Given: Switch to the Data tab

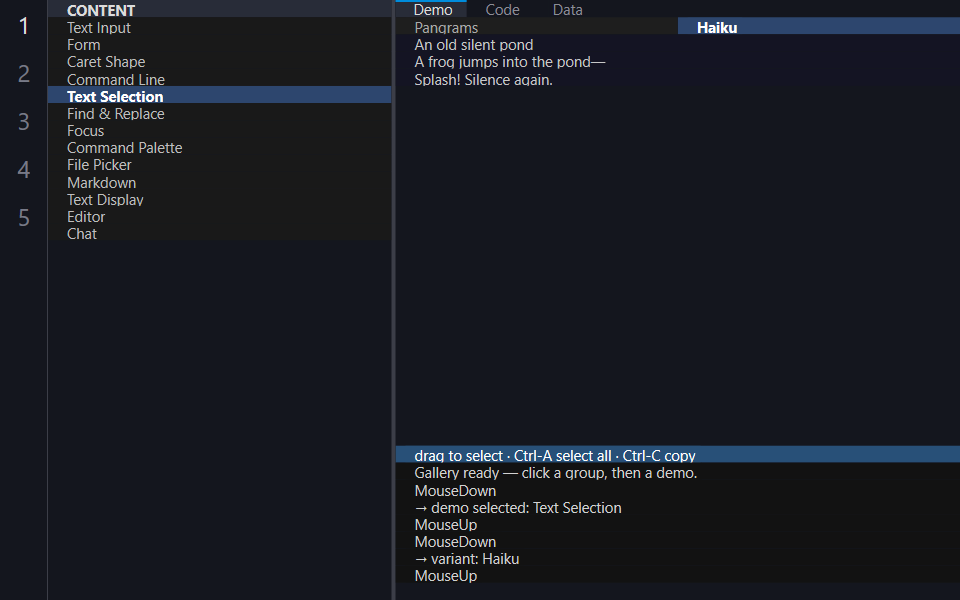Looking at the screenshot, I should (x=568, y=9).
